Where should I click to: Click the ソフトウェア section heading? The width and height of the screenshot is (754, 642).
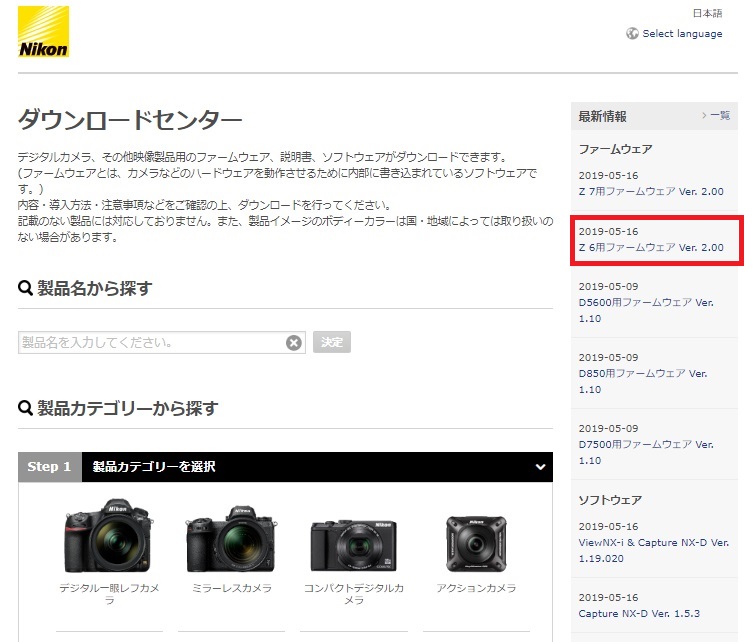[x=610, y=500]
